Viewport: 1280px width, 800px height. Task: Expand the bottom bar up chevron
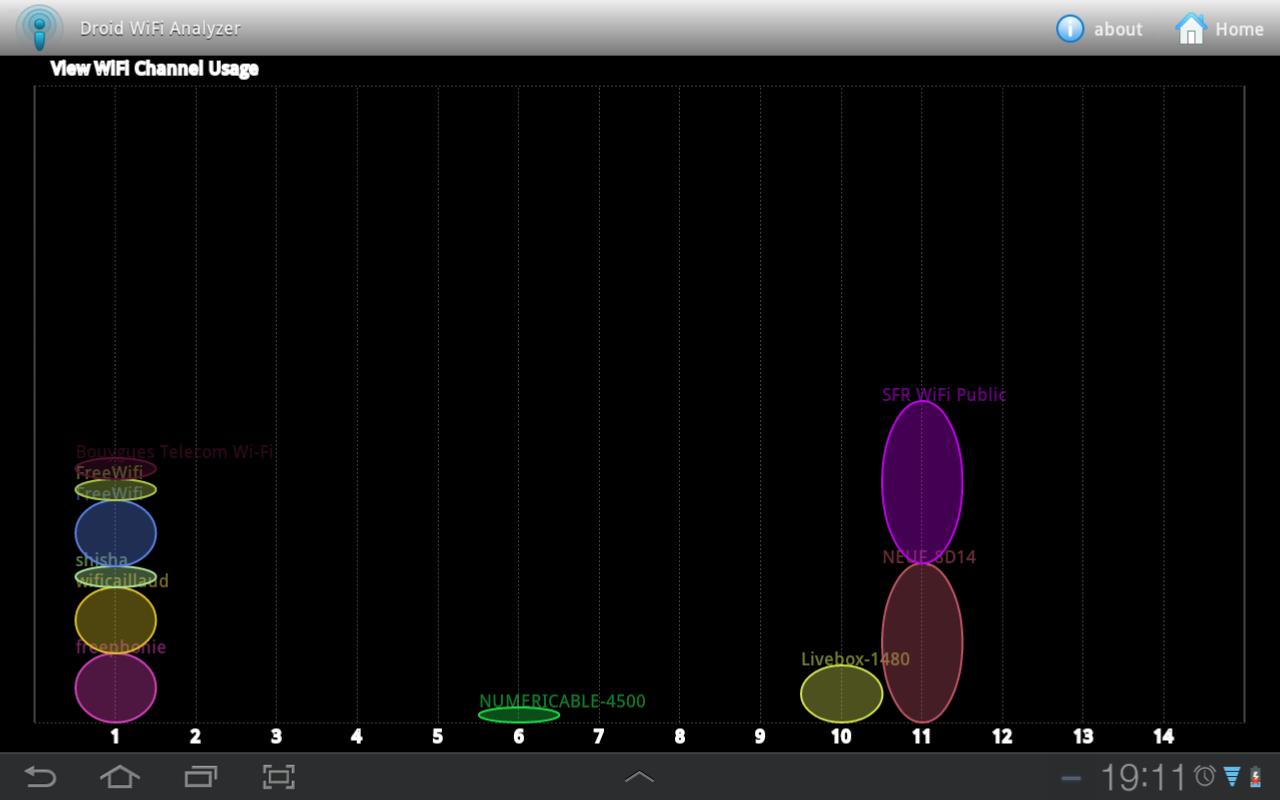[639, 777]
